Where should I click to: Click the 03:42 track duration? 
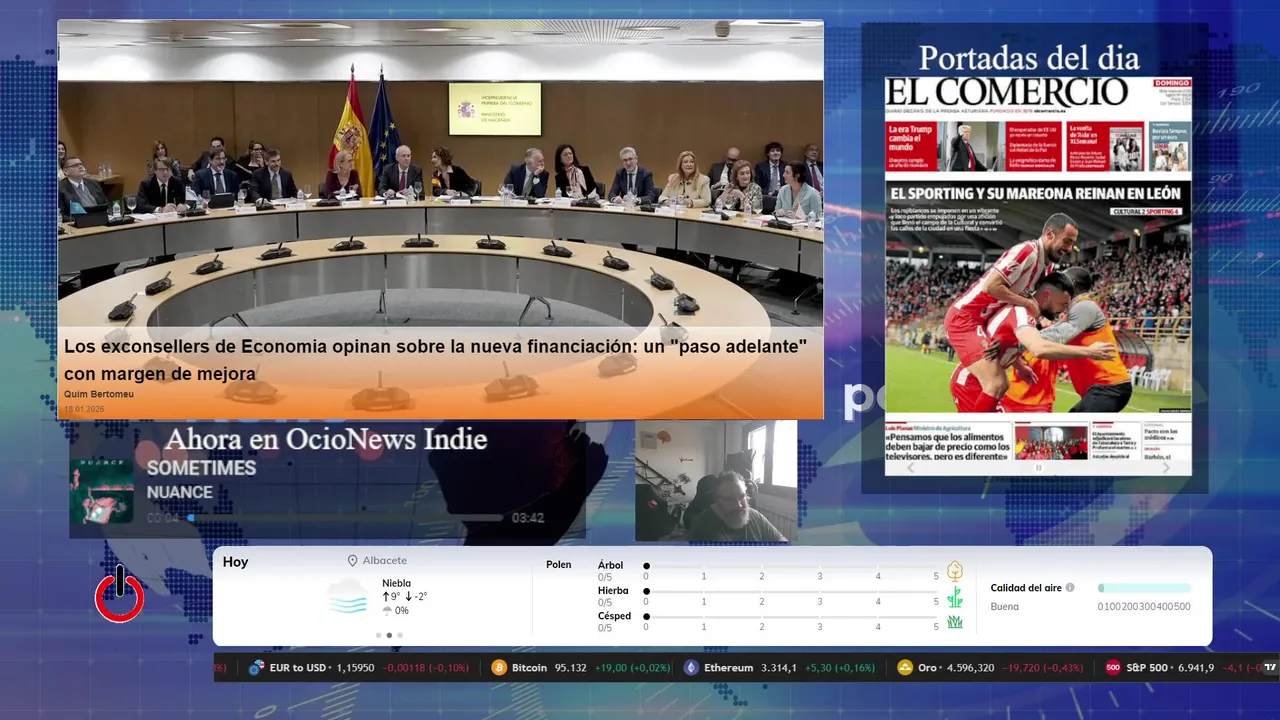click(528, 518)
